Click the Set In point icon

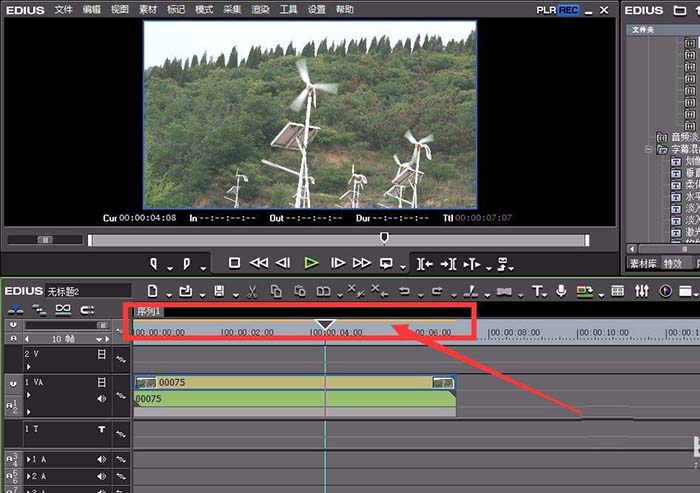click(155, 263)
